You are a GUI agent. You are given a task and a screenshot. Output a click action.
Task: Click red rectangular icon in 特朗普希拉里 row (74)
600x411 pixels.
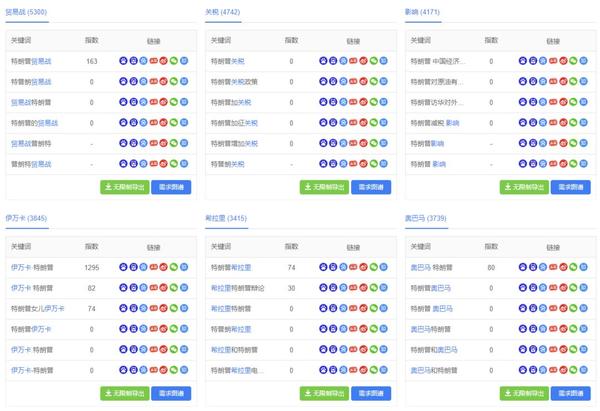tap(353, 267)
